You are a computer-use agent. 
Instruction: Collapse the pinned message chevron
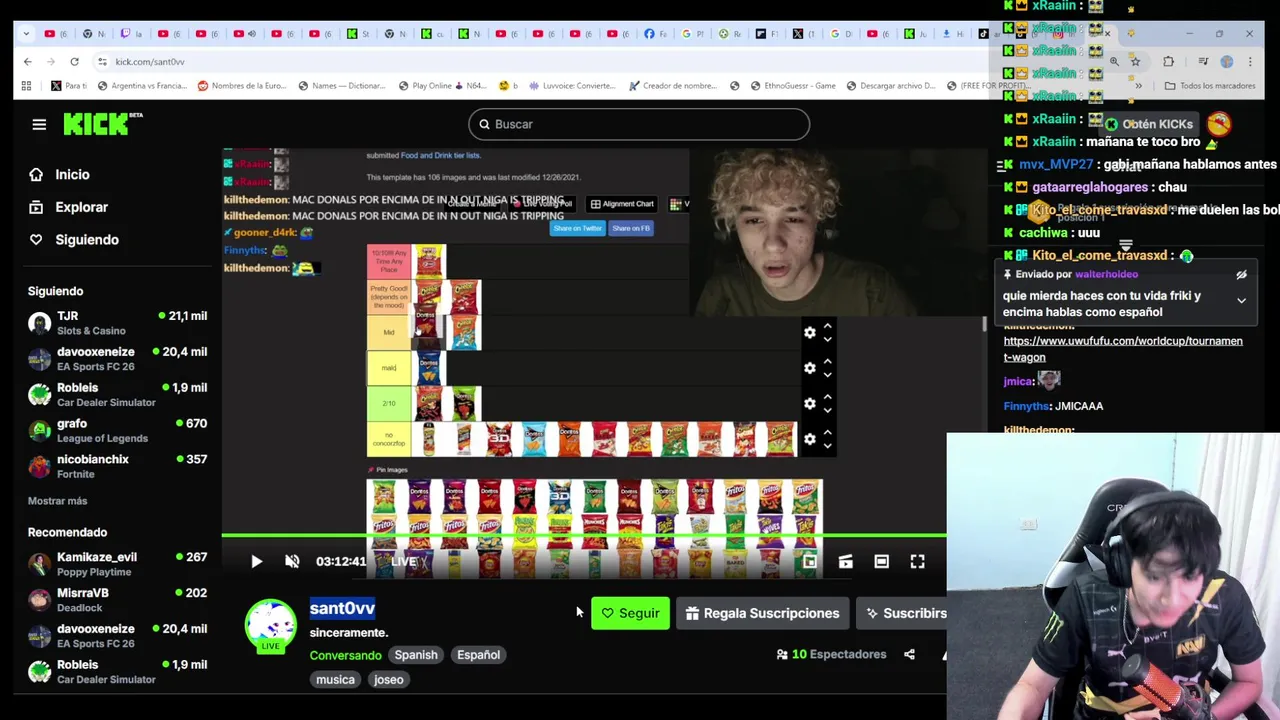click(1241, 300)
